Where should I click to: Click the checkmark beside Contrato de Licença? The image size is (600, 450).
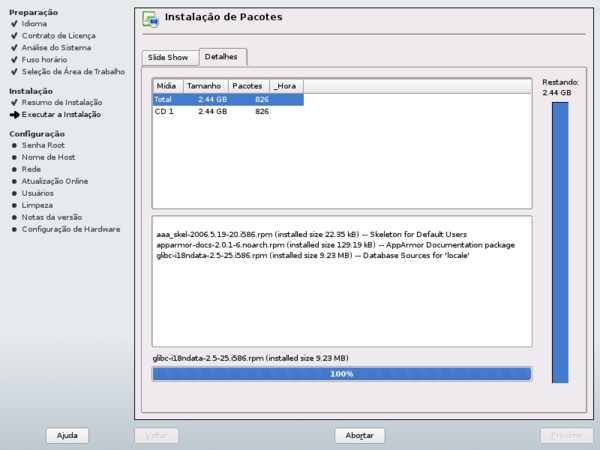15,36
